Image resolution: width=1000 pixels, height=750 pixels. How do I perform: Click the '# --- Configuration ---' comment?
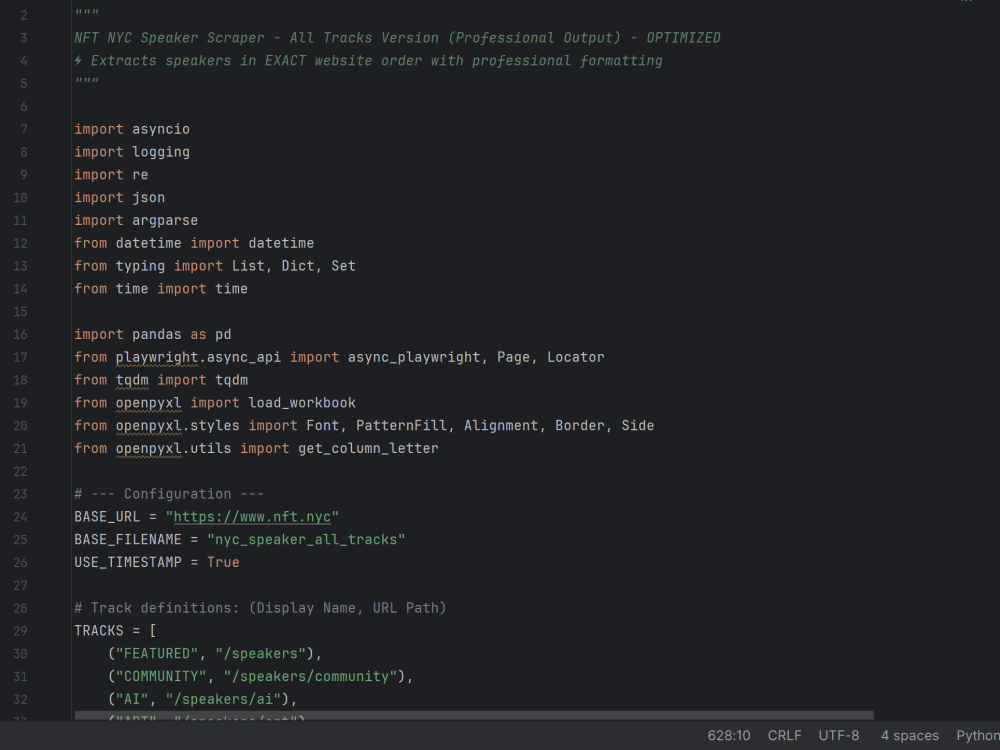coord(169,494)
